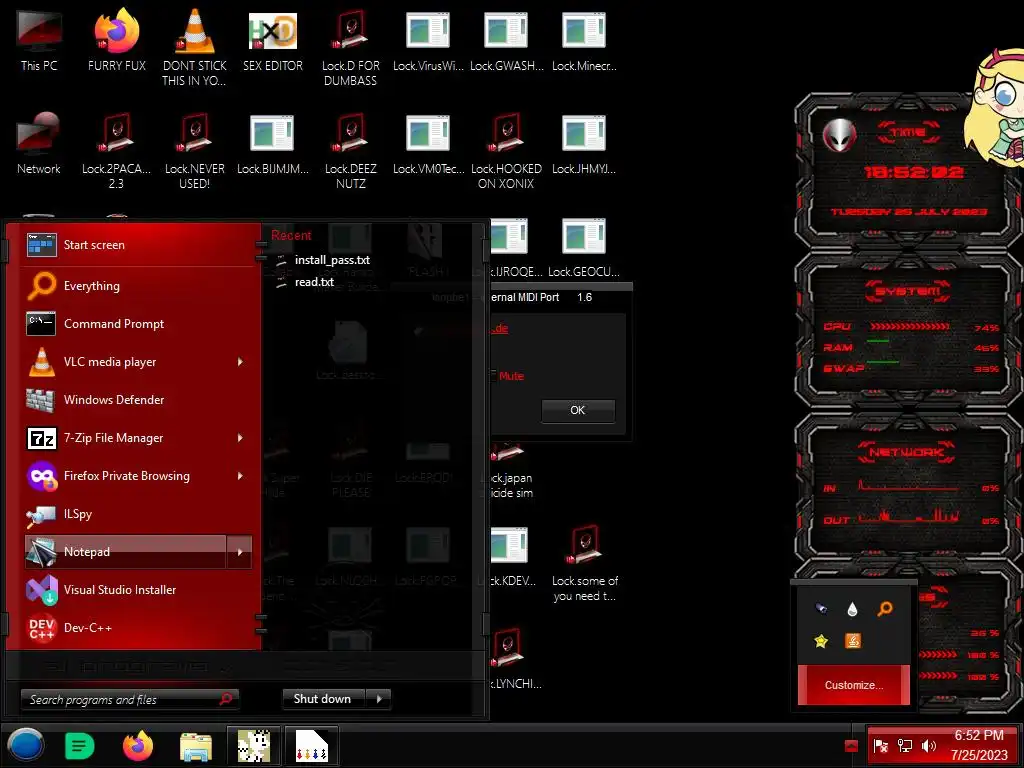The height and width of the screenshot is (768, 1024).
Task: Select the Lock.Minecr... desktop icon
Action: pos(584,40)
